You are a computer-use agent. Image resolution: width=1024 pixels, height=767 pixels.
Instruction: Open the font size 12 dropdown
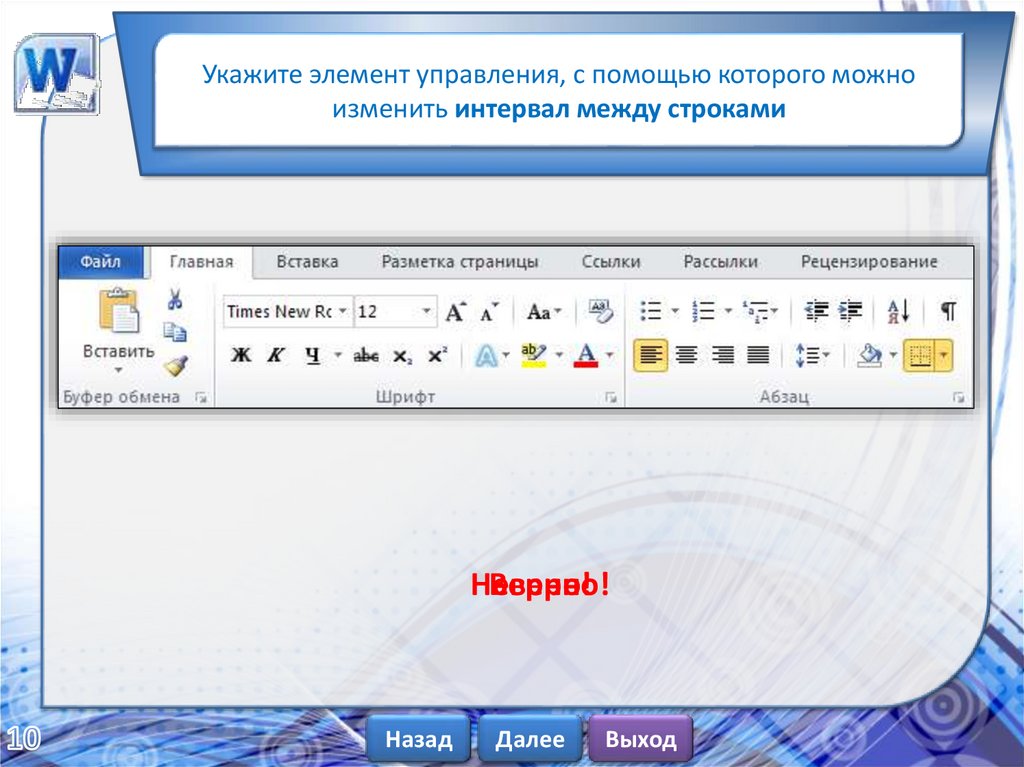coord(427,311)
